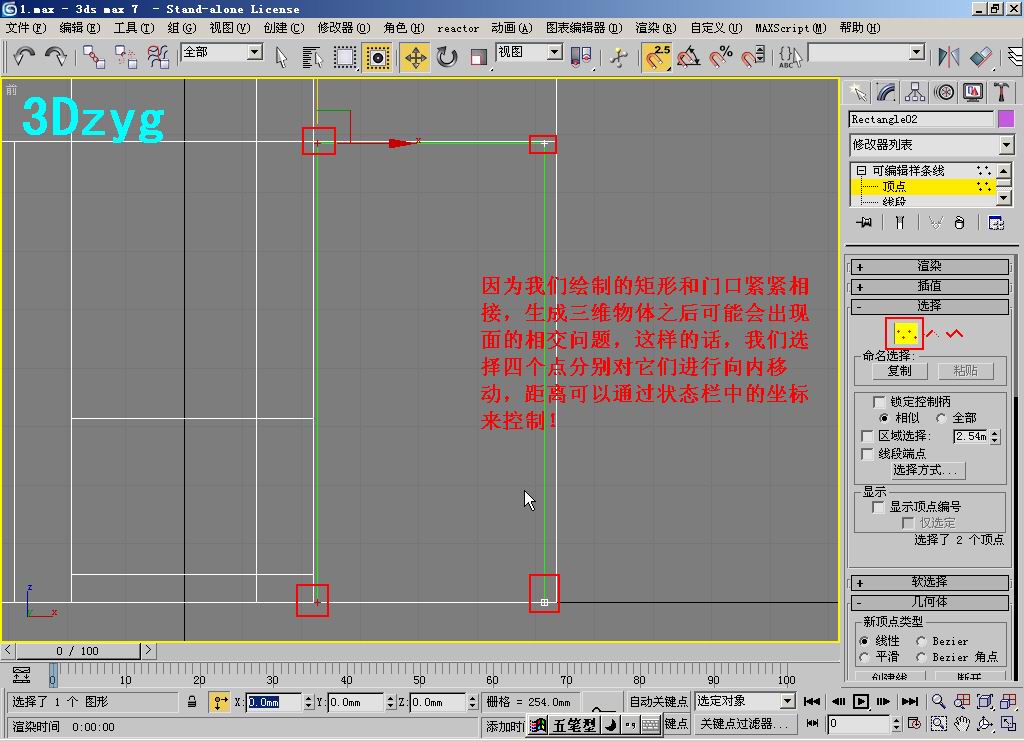Open the Utilities hammer panel icon
The width and height of the screenshot is (1024, 742).
pos(1001,92)
